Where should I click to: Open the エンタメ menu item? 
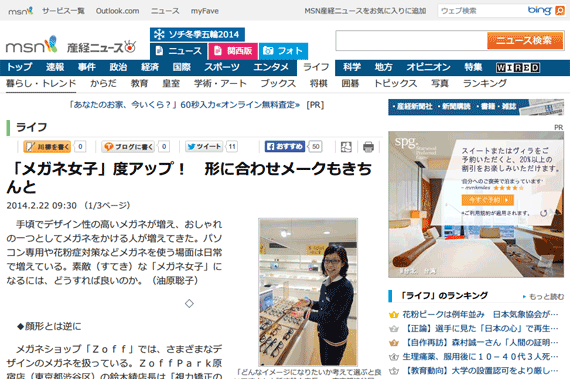pyautogui.click(x=271, y=67)
